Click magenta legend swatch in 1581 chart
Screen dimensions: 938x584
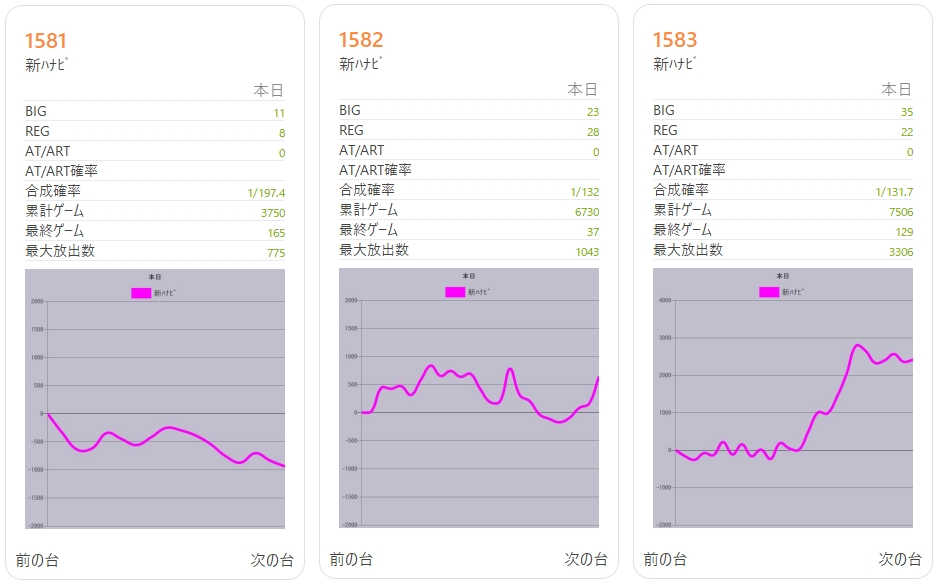(140, 293)
